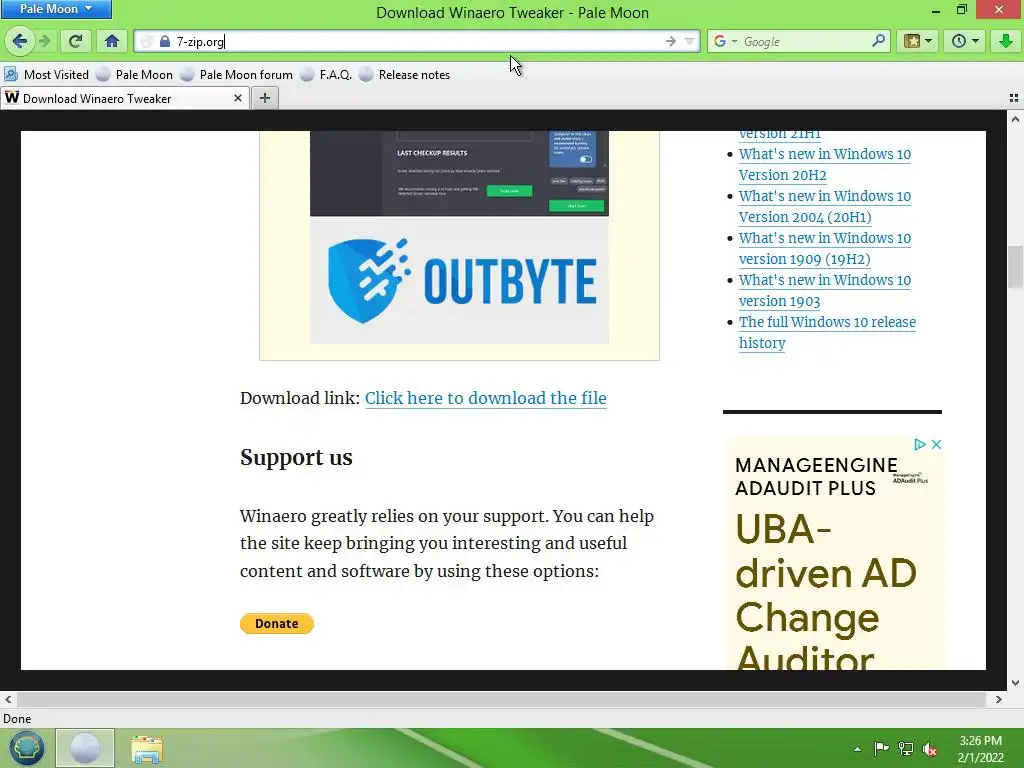1024x768 pixels.
Task: Open the Google search engine selector
Action: pos(725,42)
